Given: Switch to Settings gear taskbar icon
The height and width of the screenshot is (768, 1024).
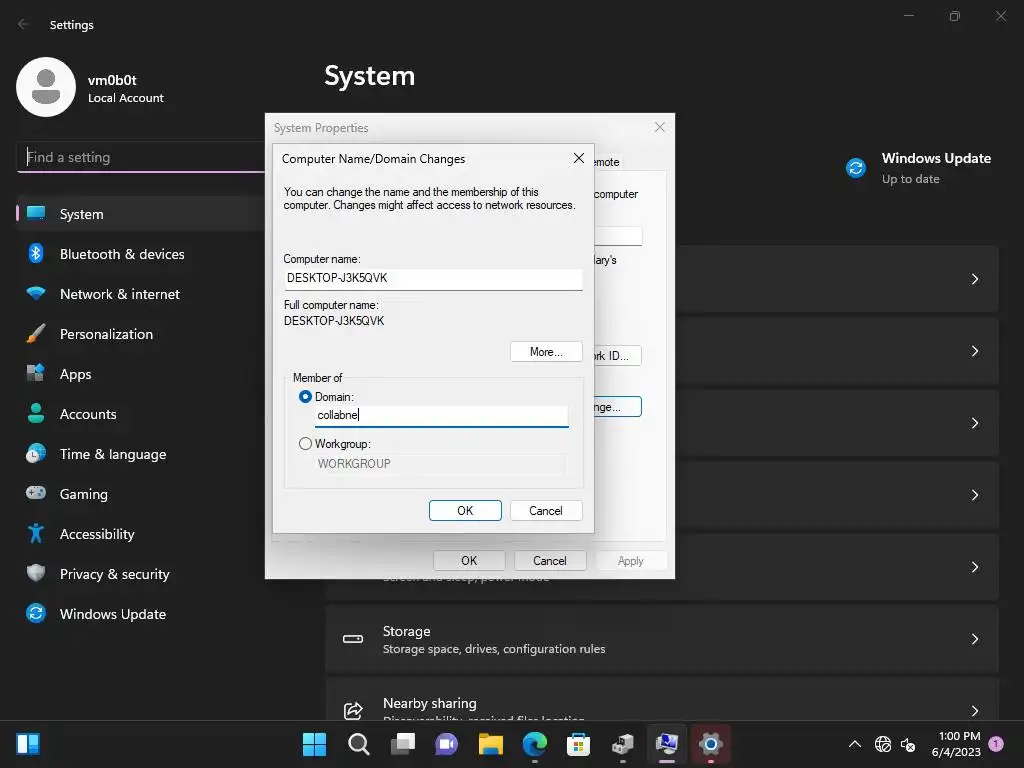Looking at the screenshot, I should point(711,744).
